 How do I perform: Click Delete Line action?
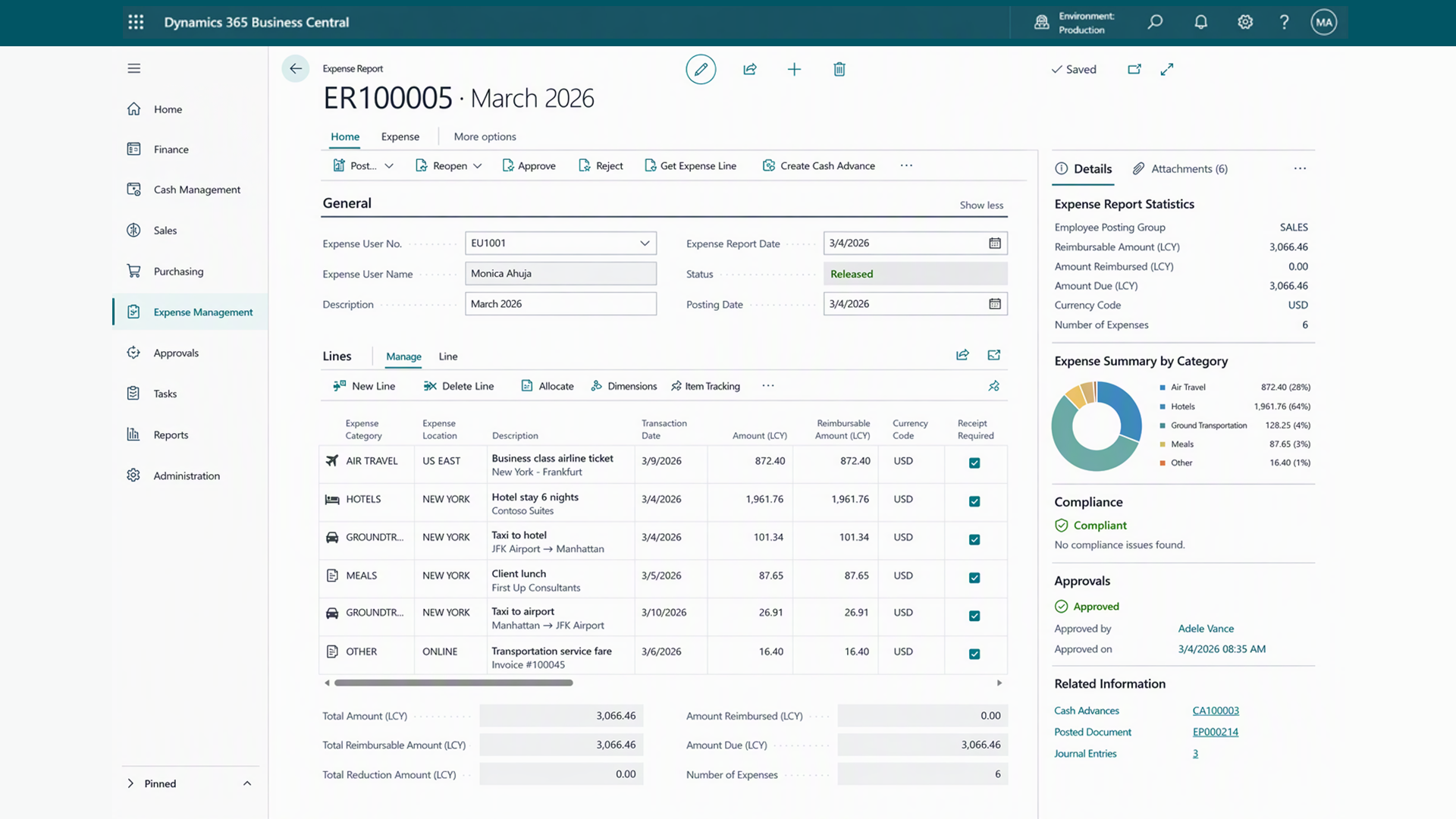pyautogui.click(x=459, y=386)
